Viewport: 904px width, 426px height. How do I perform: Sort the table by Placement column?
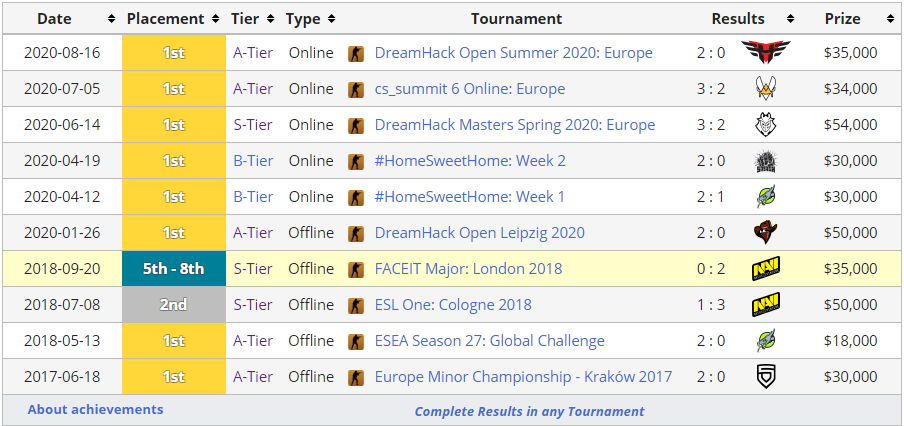(173, 18)
